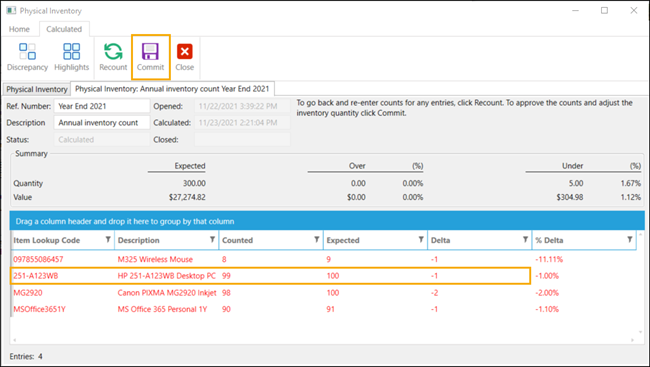650x367 pixels.
Task: Open filter for % Delta column
Action: coord(630,240)
